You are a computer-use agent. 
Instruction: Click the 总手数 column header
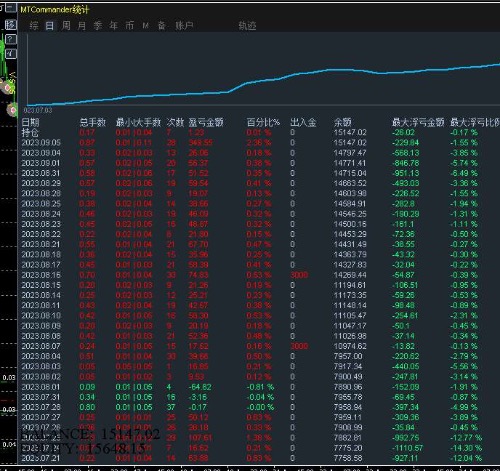pyautogui.click(x=93, y=122)
